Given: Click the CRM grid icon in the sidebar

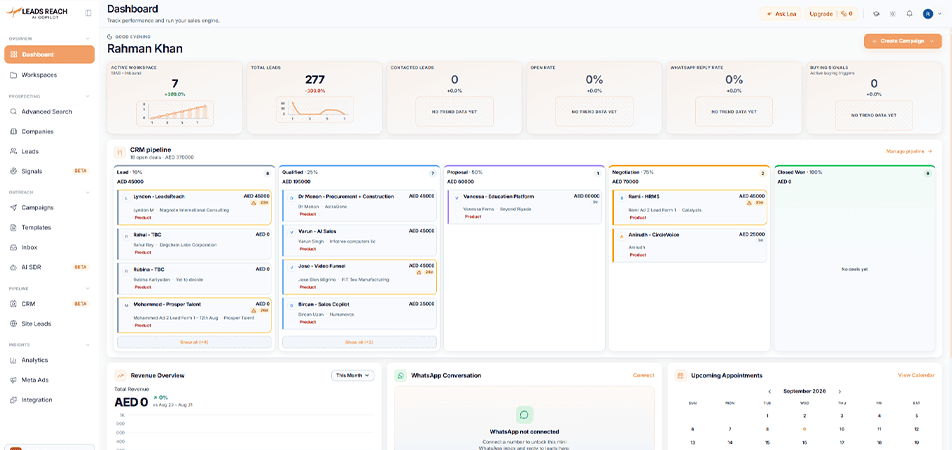Looking at the screenshot, I should point(14,304).
